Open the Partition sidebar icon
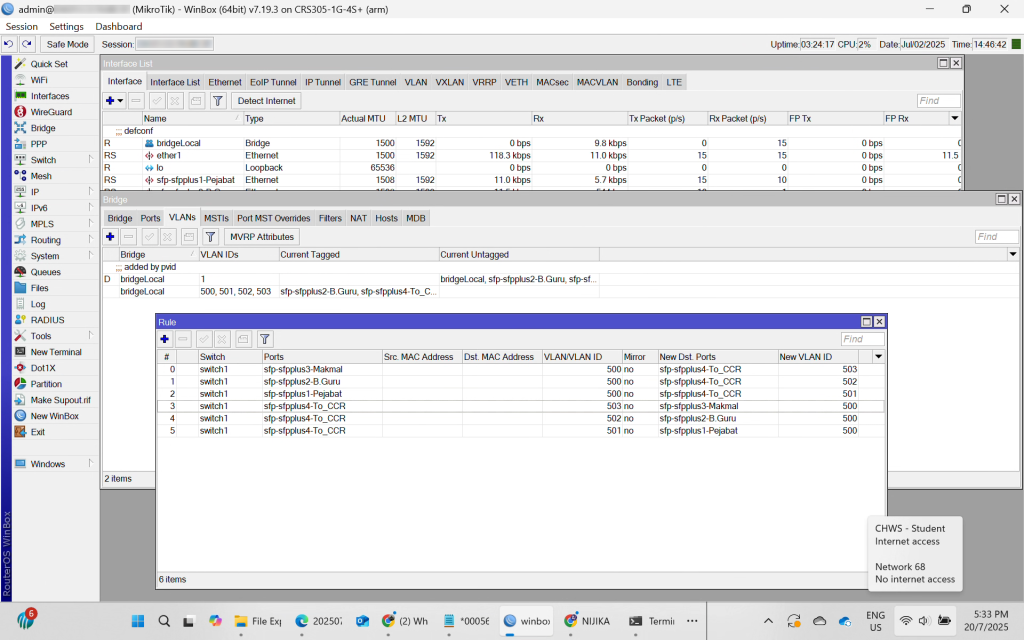1024x640 pixels. pyautogui.click(x=21, y=384)
